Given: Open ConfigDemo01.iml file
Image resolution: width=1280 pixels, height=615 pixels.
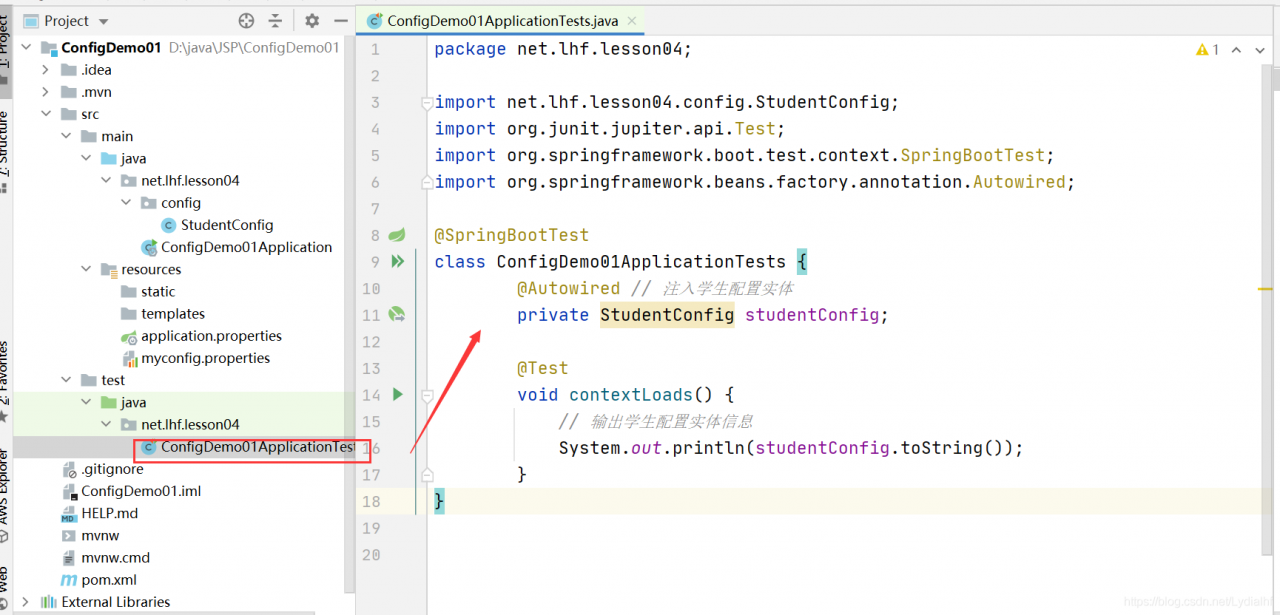Looking at the screenshot, I should [x=131, y=491].
